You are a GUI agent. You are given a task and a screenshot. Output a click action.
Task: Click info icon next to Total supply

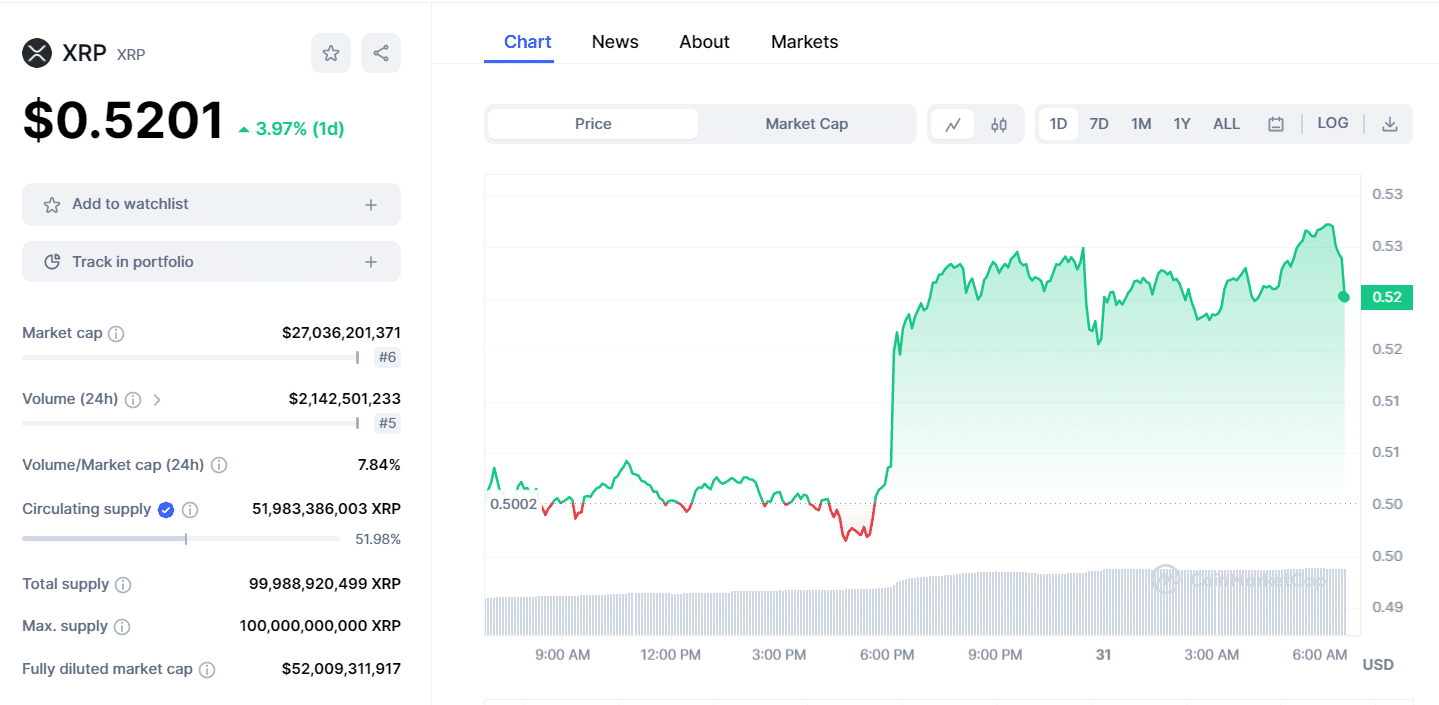pyautogui.click(x=123, y=584)
